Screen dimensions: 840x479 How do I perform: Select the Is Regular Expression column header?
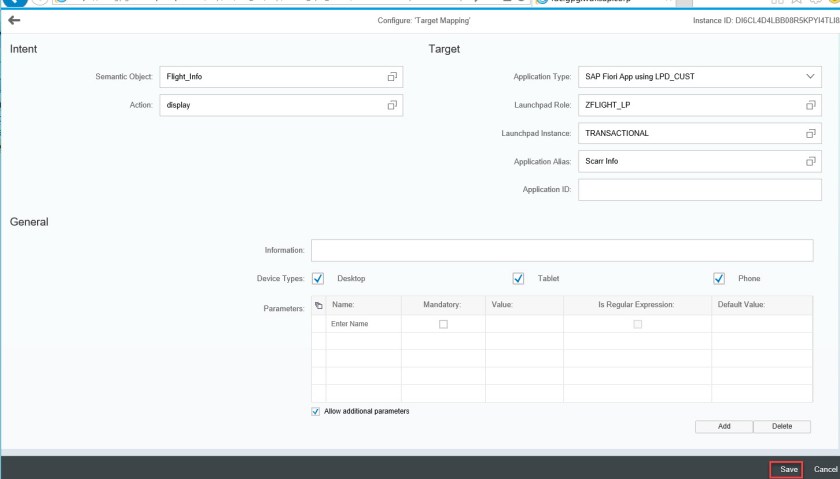tap(637, 305)
